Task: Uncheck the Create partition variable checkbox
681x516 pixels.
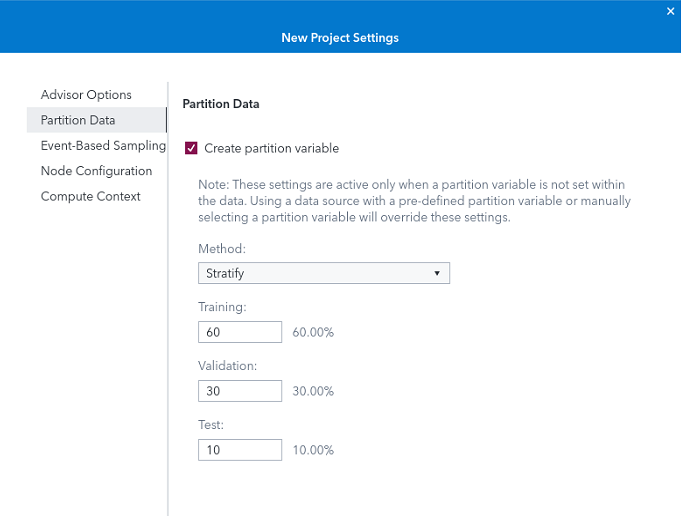Action: tap(192, 148)
